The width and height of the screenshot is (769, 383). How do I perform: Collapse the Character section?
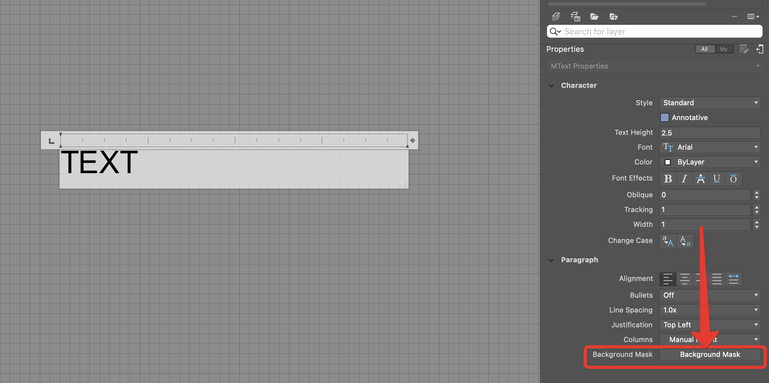click(551, 85)
